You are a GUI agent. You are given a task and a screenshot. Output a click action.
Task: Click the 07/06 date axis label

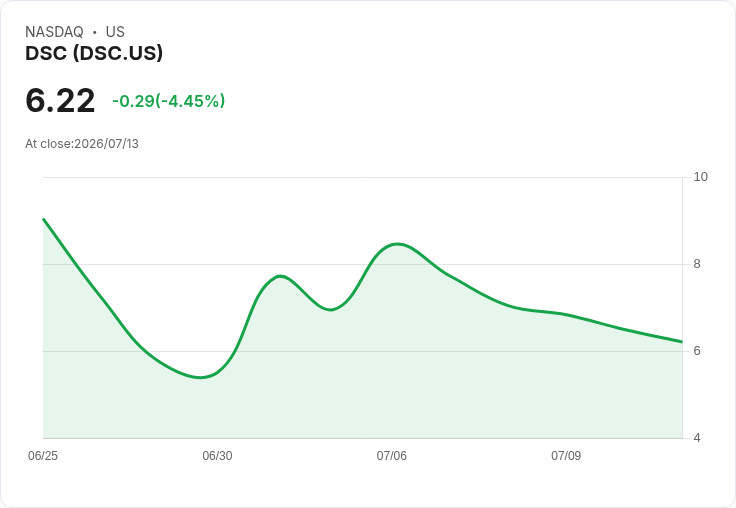[x=391, y=456]
